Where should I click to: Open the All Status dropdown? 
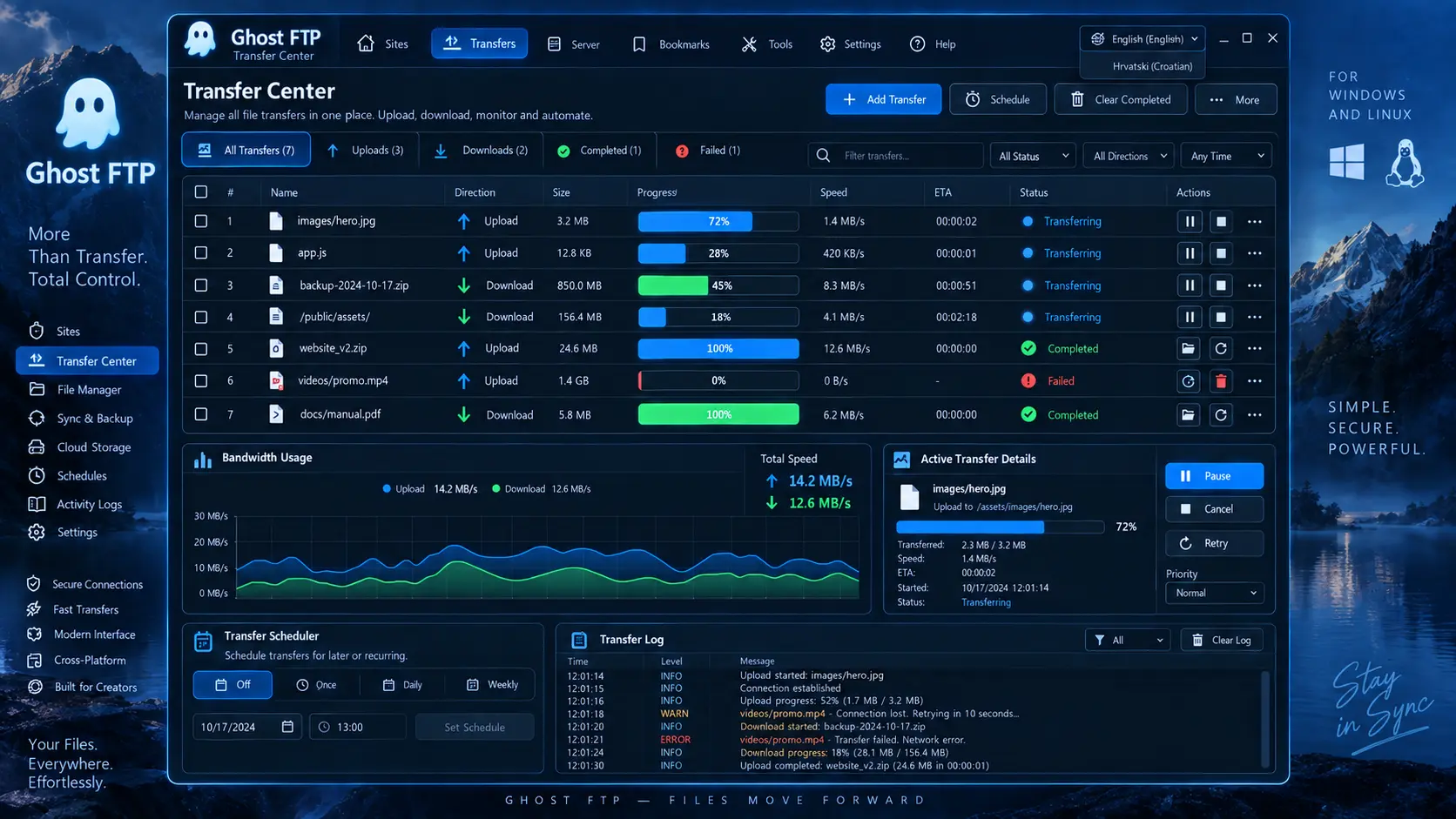click(x=1033, y=156)
